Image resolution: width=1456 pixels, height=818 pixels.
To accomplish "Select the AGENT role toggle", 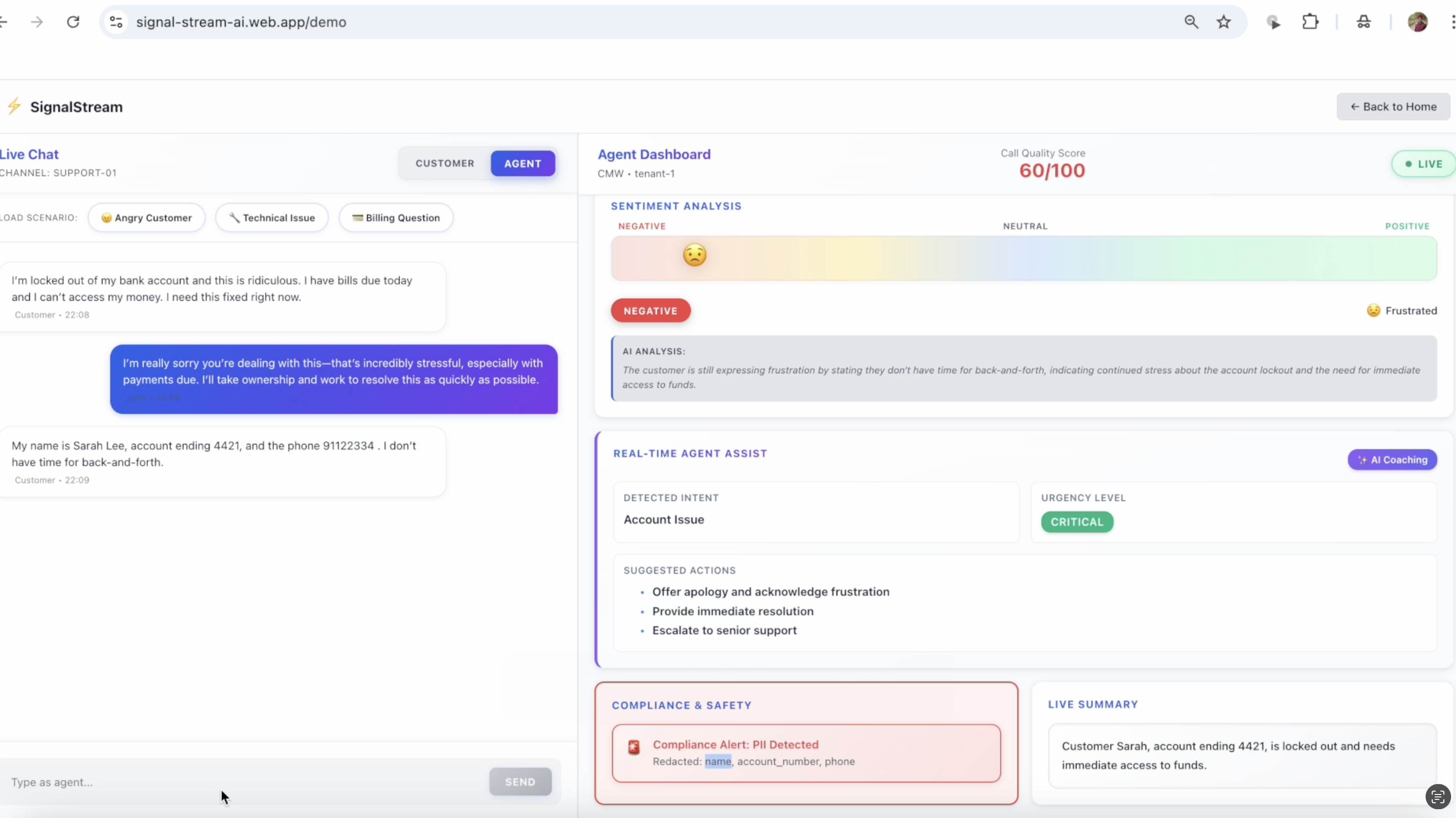I will click(x=522, y=163).
